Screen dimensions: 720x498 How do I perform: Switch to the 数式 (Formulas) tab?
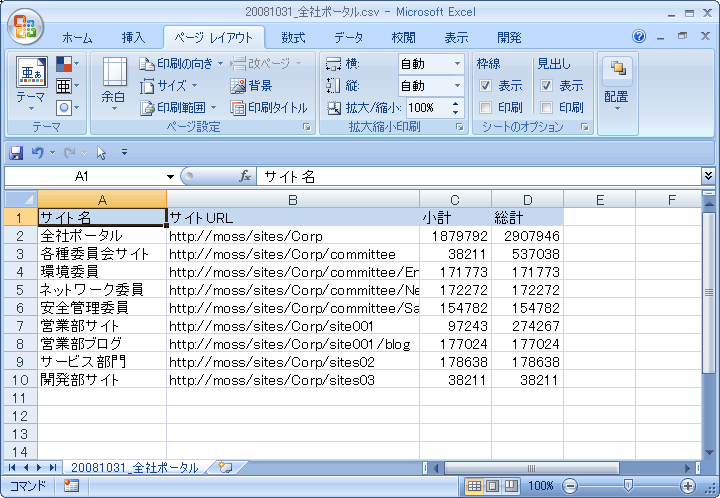click(293, 38)
